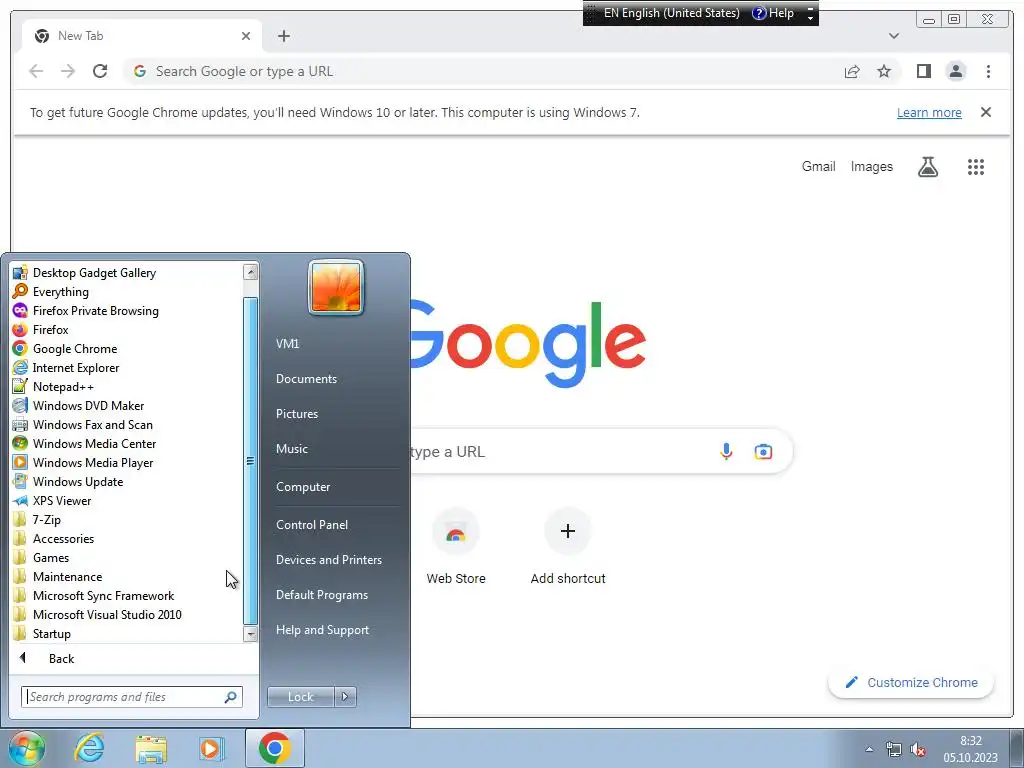Launch Windows DVD Maker
Viewport: 1024px width, 768px height.
88,406
